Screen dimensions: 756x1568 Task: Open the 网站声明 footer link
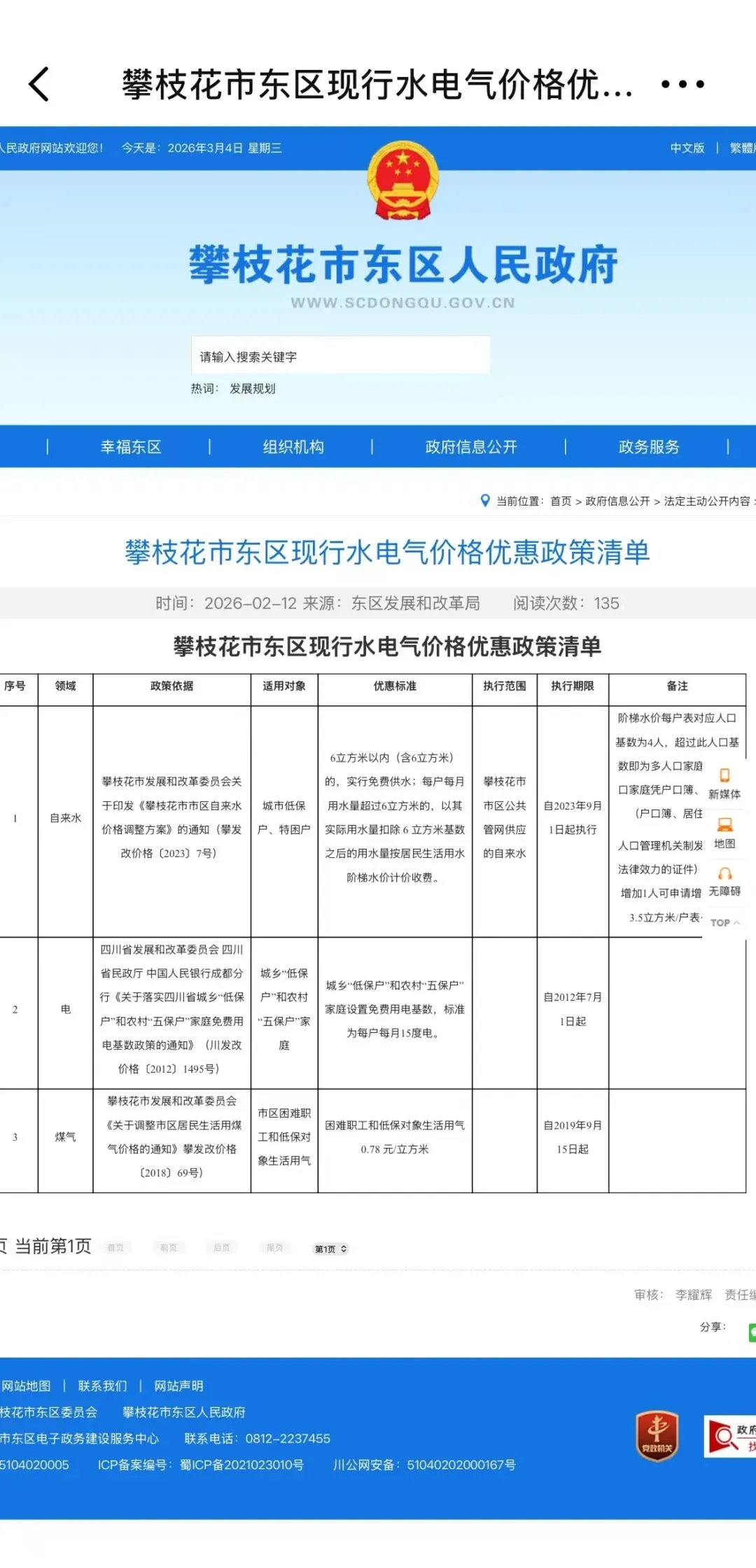click(178, 1386)
